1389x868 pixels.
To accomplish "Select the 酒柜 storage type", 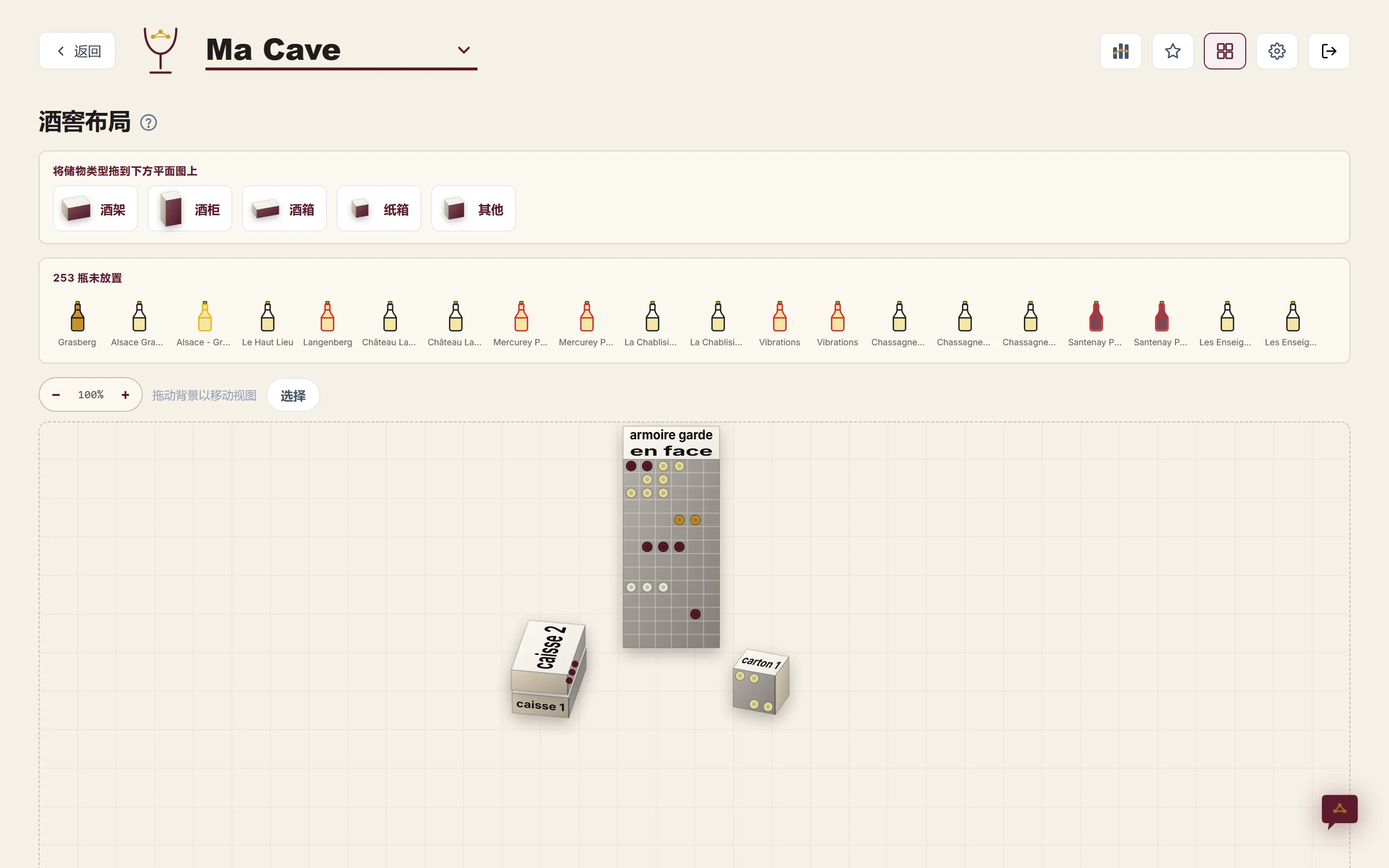I will (190, 208).
